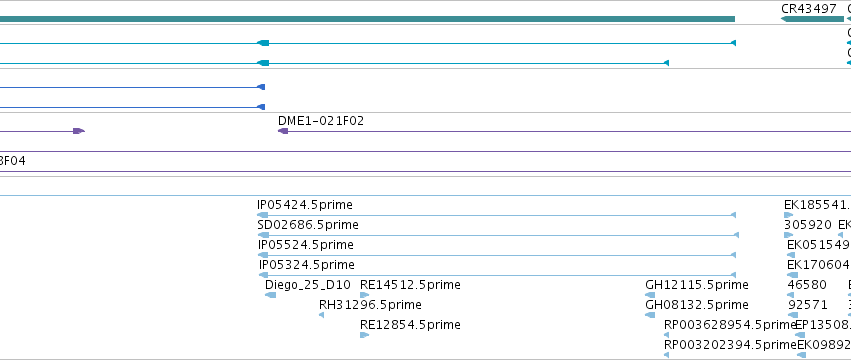
Task: Click the IP05524.5prime track label
Action: coord(306,245)
